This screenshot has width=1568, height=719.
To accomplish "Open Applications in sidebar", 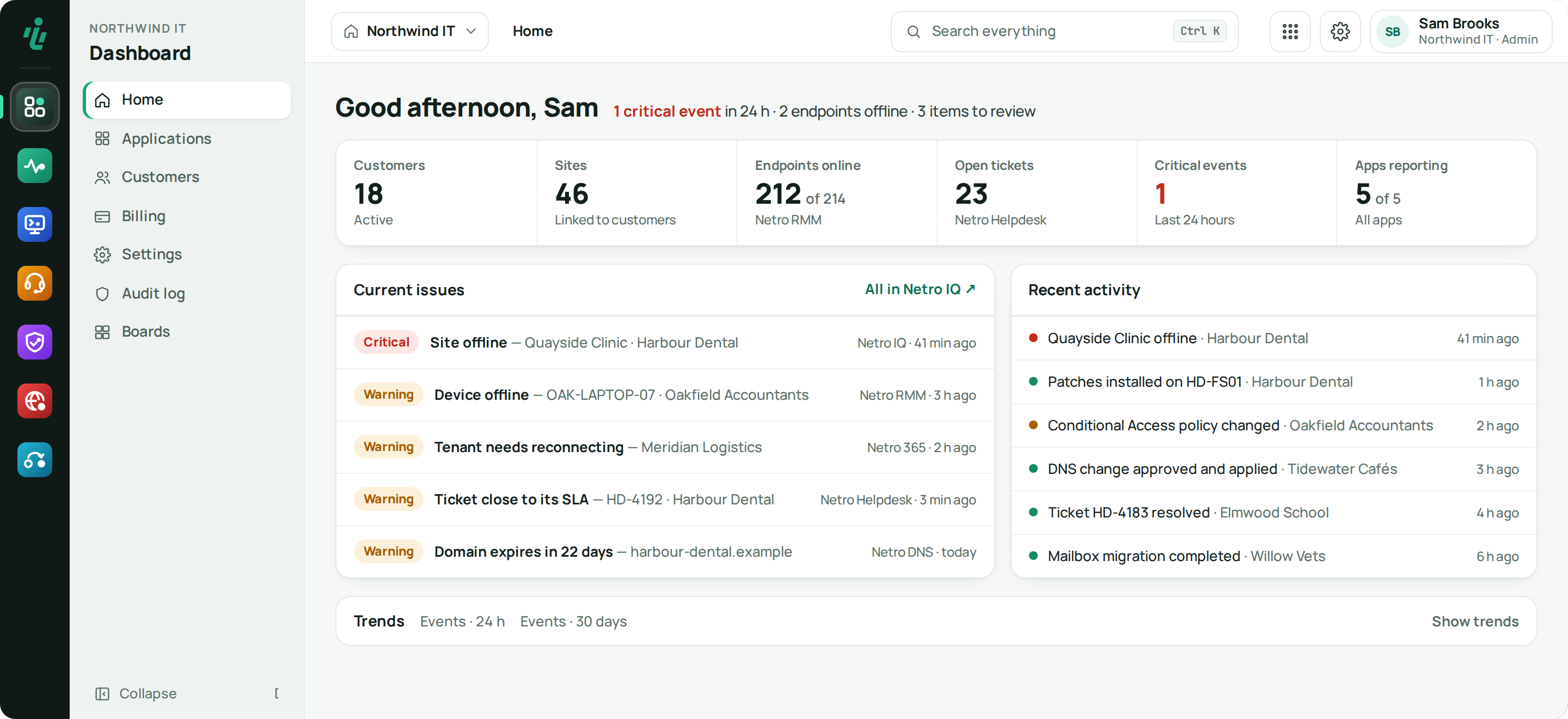I will coord(187,139).
